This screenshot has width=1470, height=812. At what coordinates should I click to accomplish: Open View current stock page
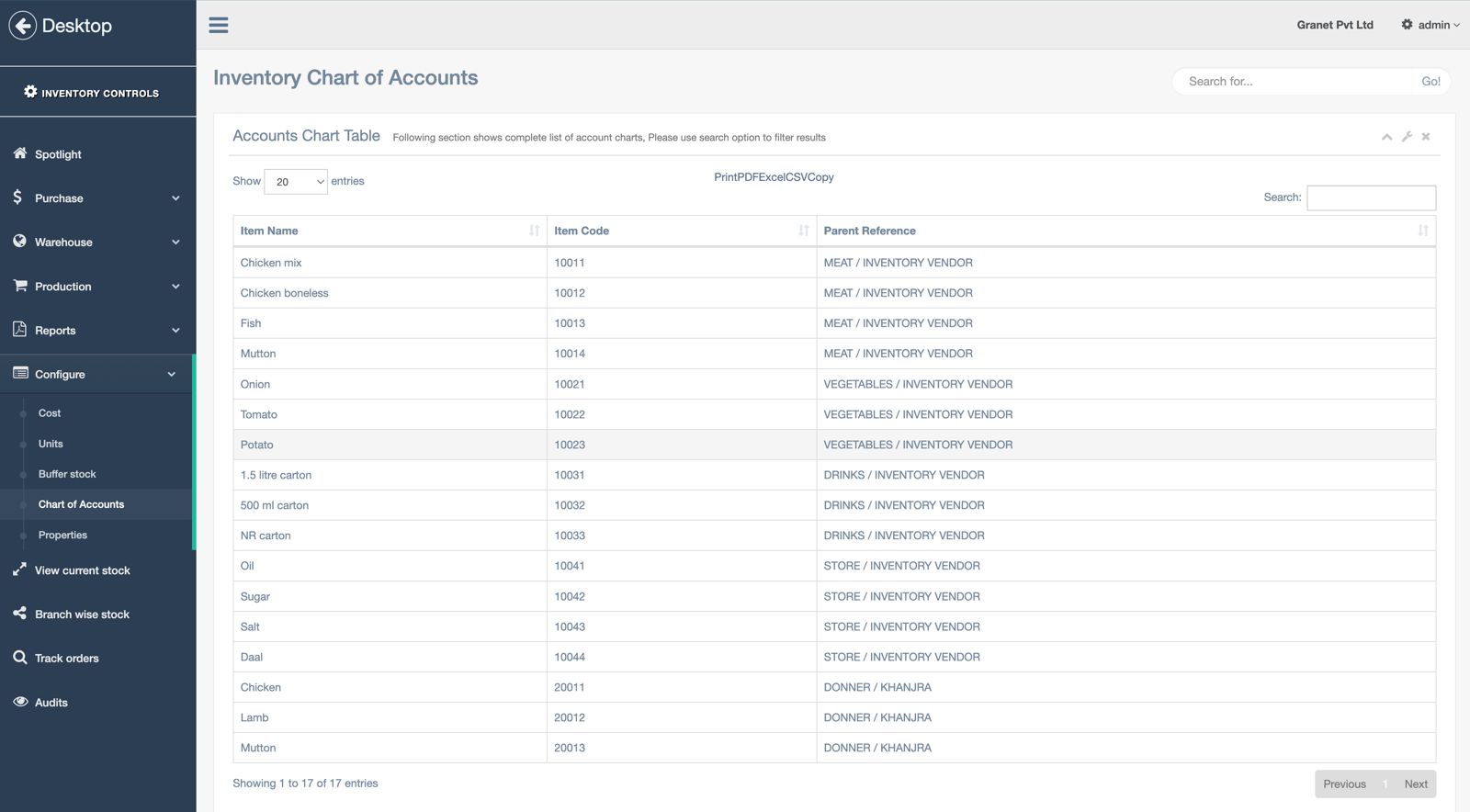tap(83, 570)
